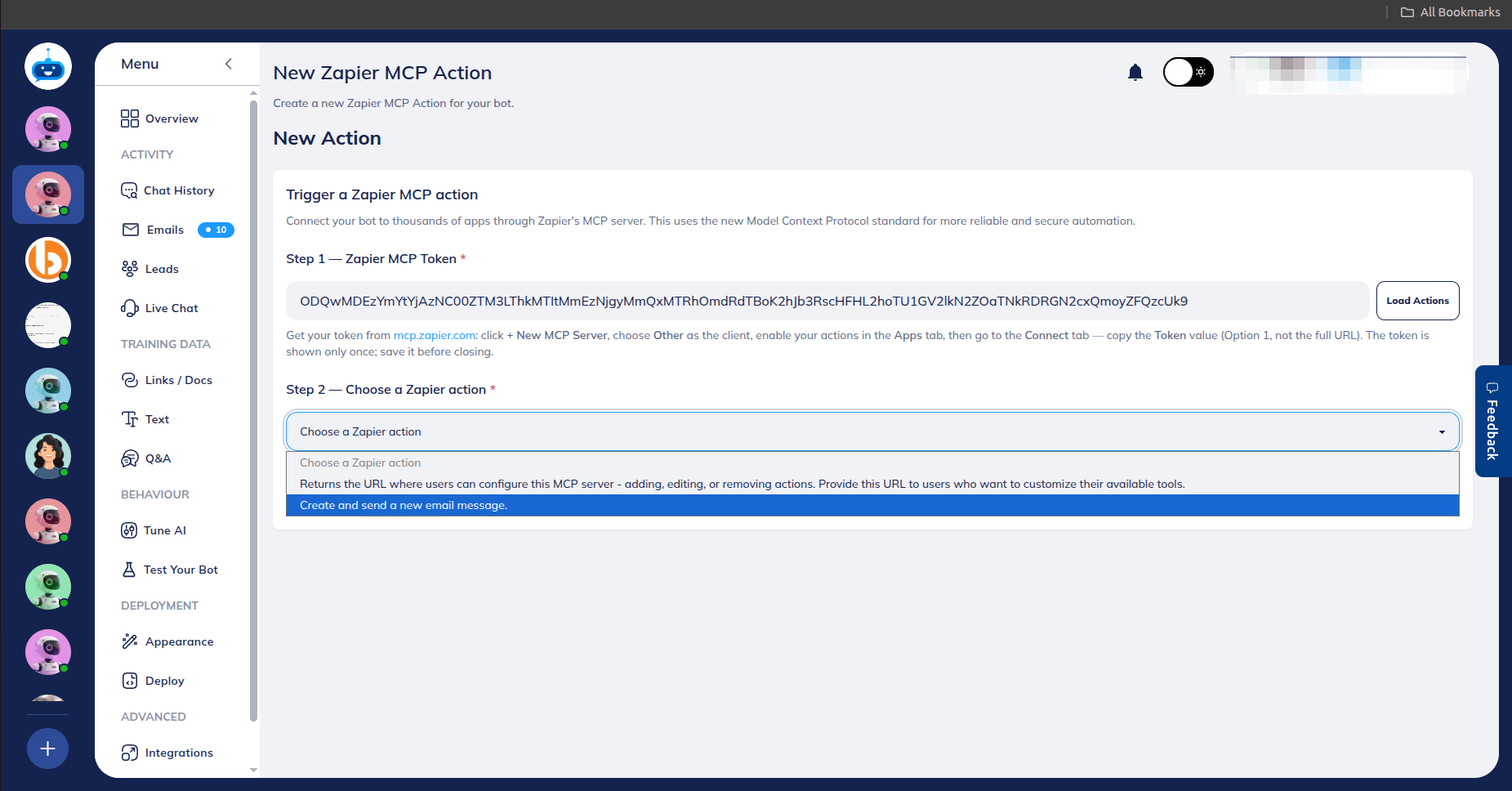Click the Tune AI brain icon
Viewport: 1512px width, 791px height.
click(x=129, y=530)
